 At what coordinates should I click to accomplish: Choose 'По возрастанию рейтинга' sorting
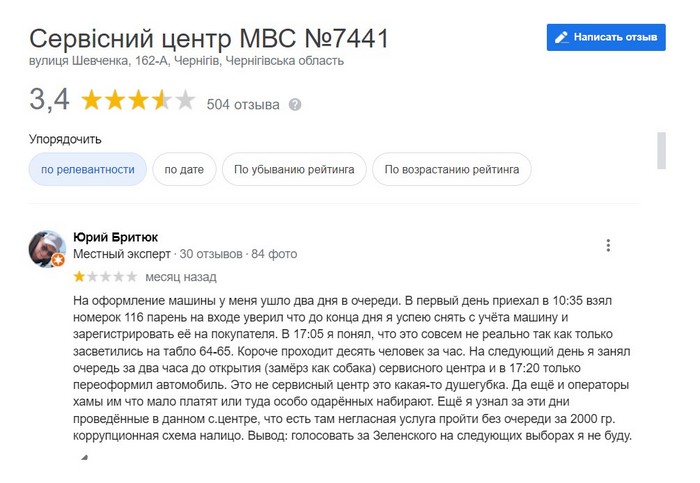[451, 170]
